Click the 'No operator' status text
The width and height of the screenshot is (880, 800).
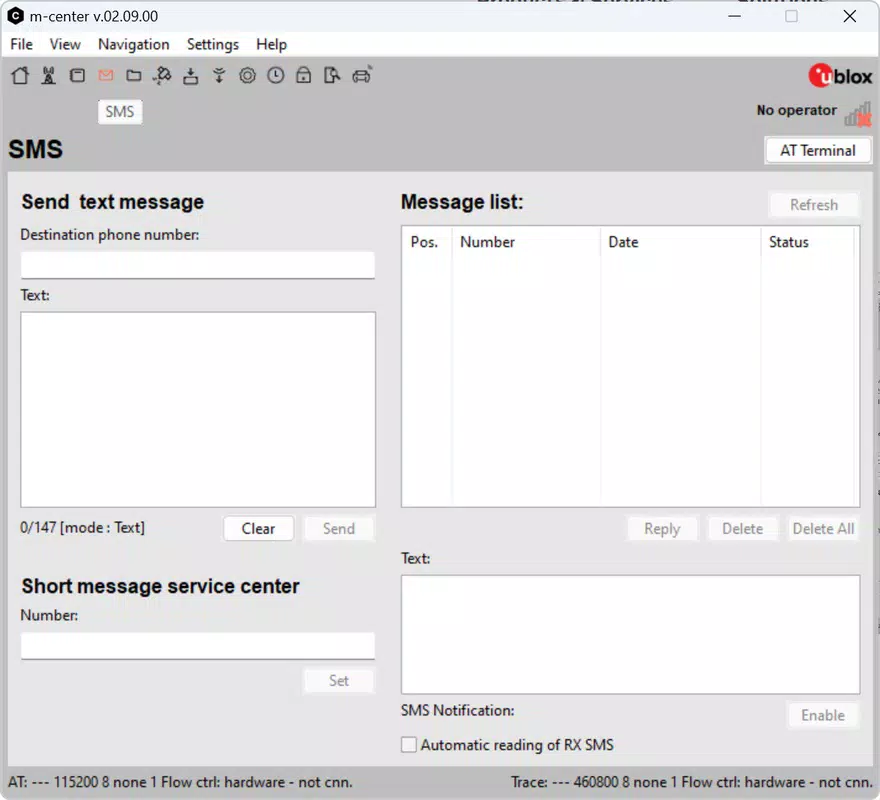(796, 110)
